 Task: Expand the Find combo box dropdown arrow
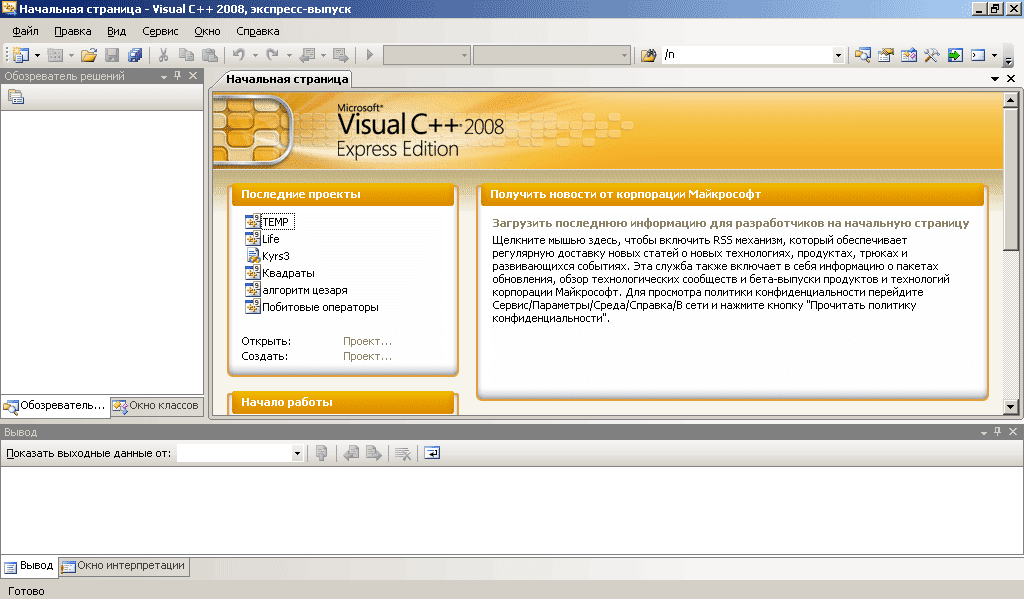(838, 55)
